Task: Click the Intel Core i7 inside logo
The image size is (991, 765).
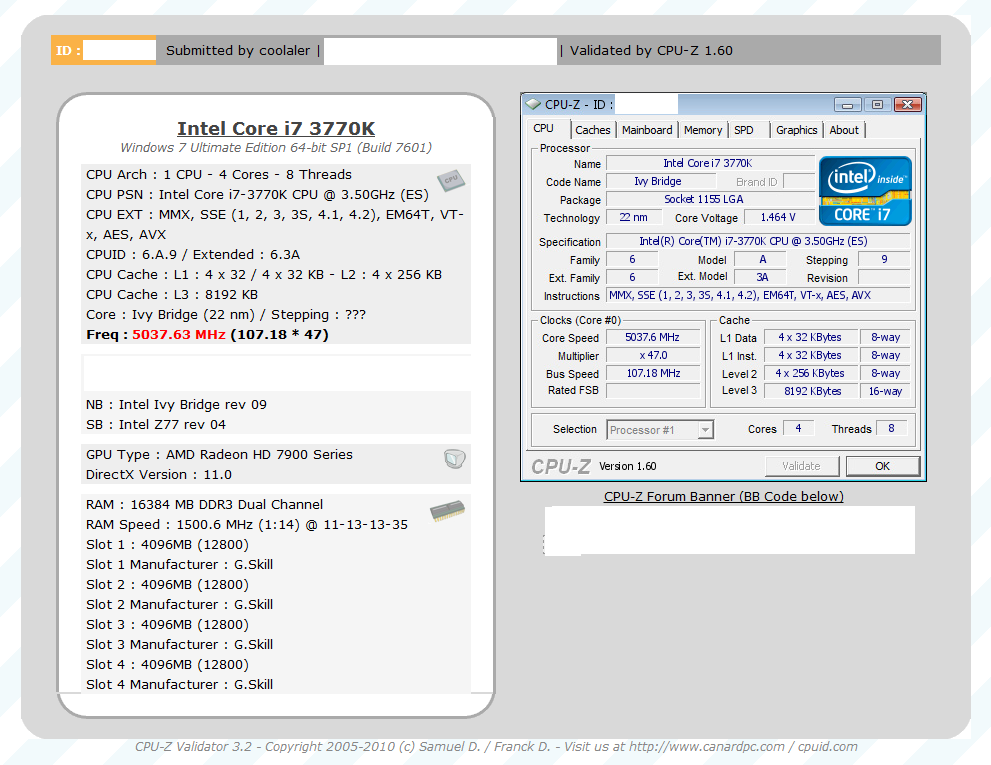Action: point(865,191)
